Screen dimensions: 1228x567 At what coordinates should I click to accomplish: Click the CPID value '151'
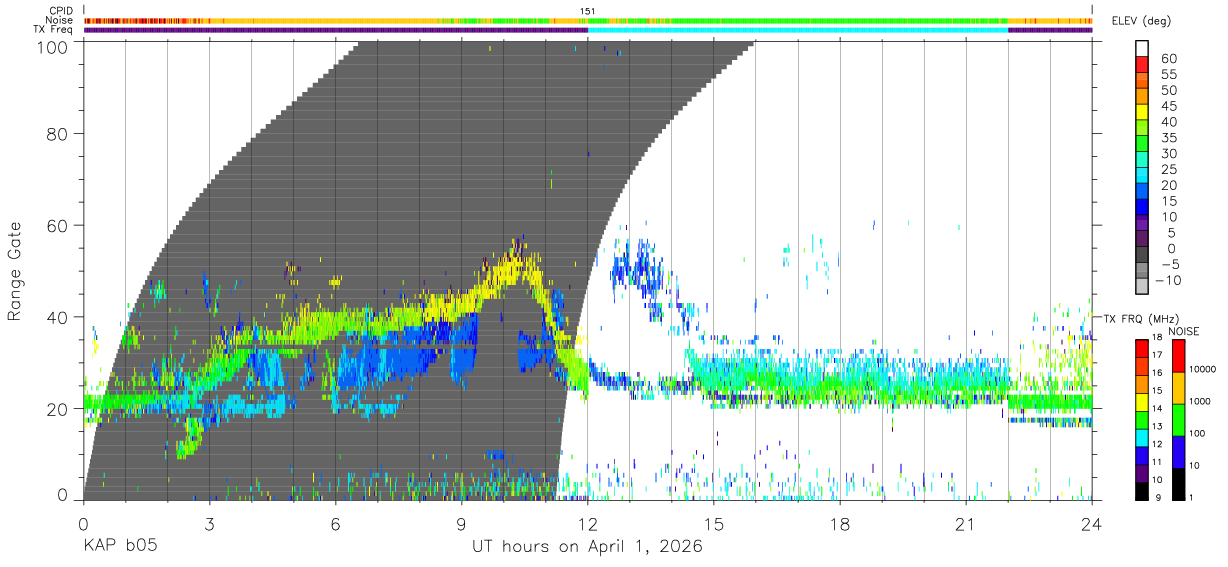(588, 11)
